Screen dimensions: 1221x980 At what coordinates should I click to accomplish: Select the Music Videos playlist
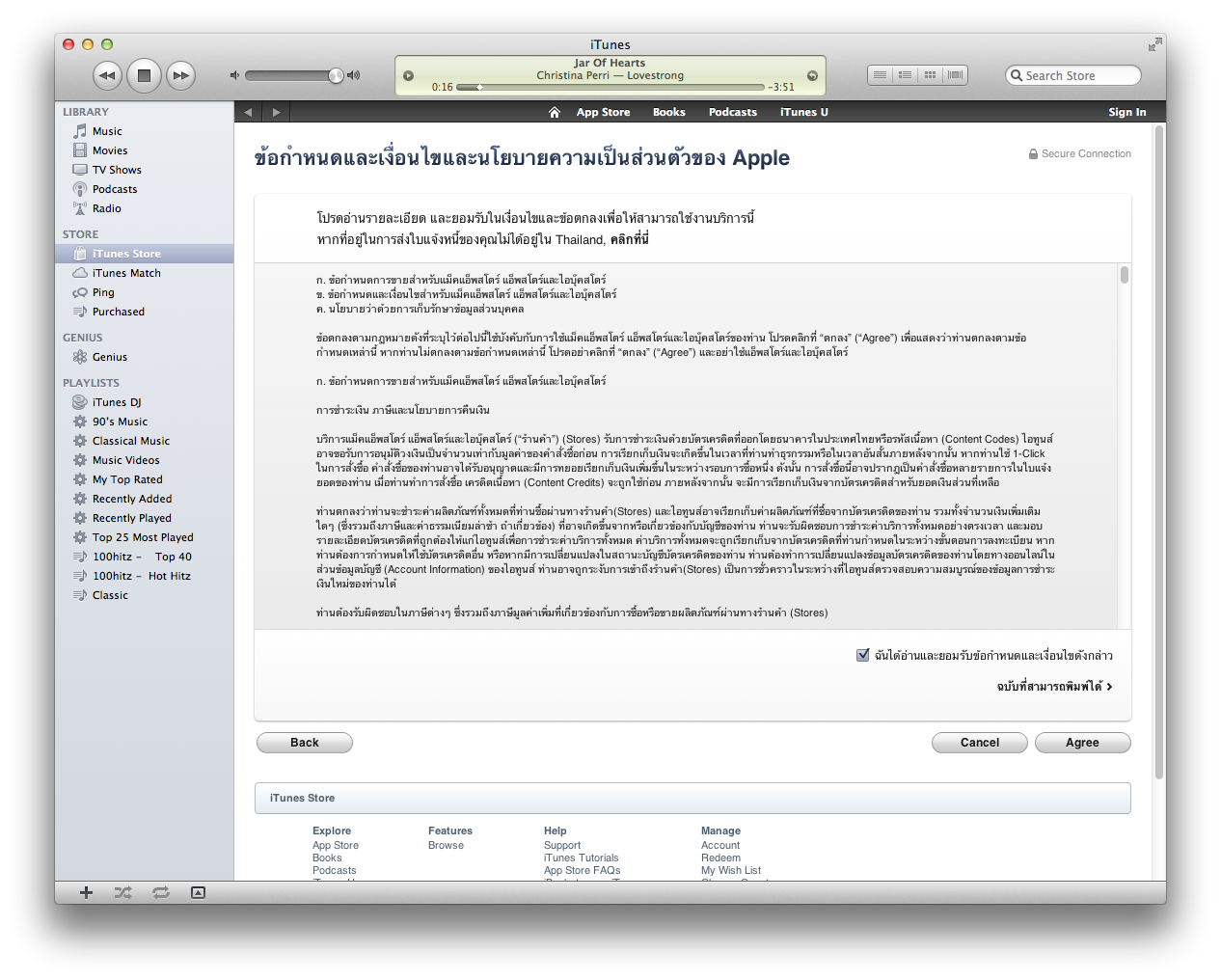(x=145, y=460)
